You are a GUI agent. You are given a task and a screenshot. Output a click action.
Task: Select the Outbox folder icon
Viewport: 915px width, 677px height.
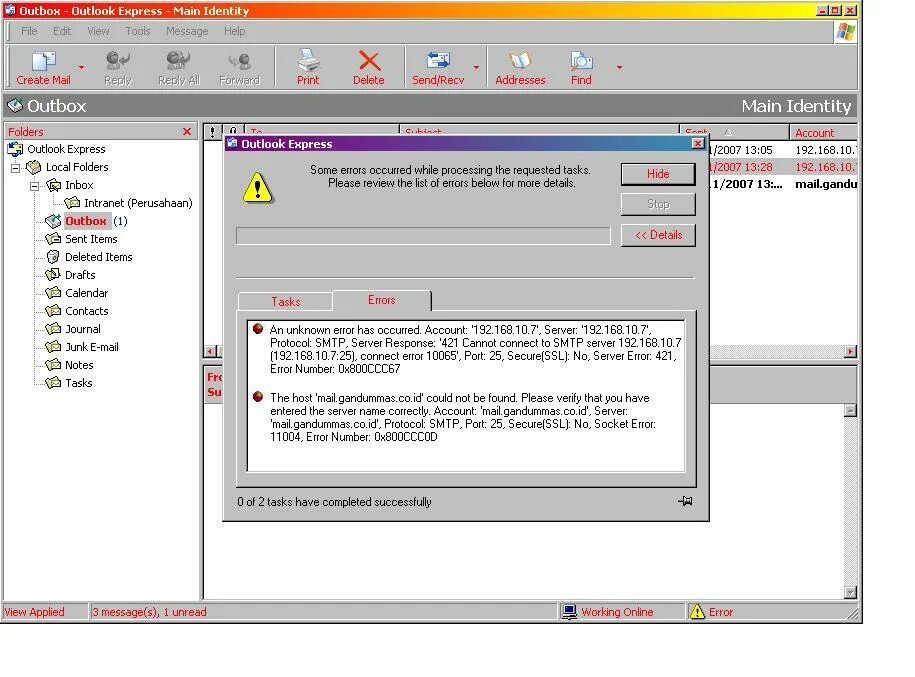(x=53, y=221)
